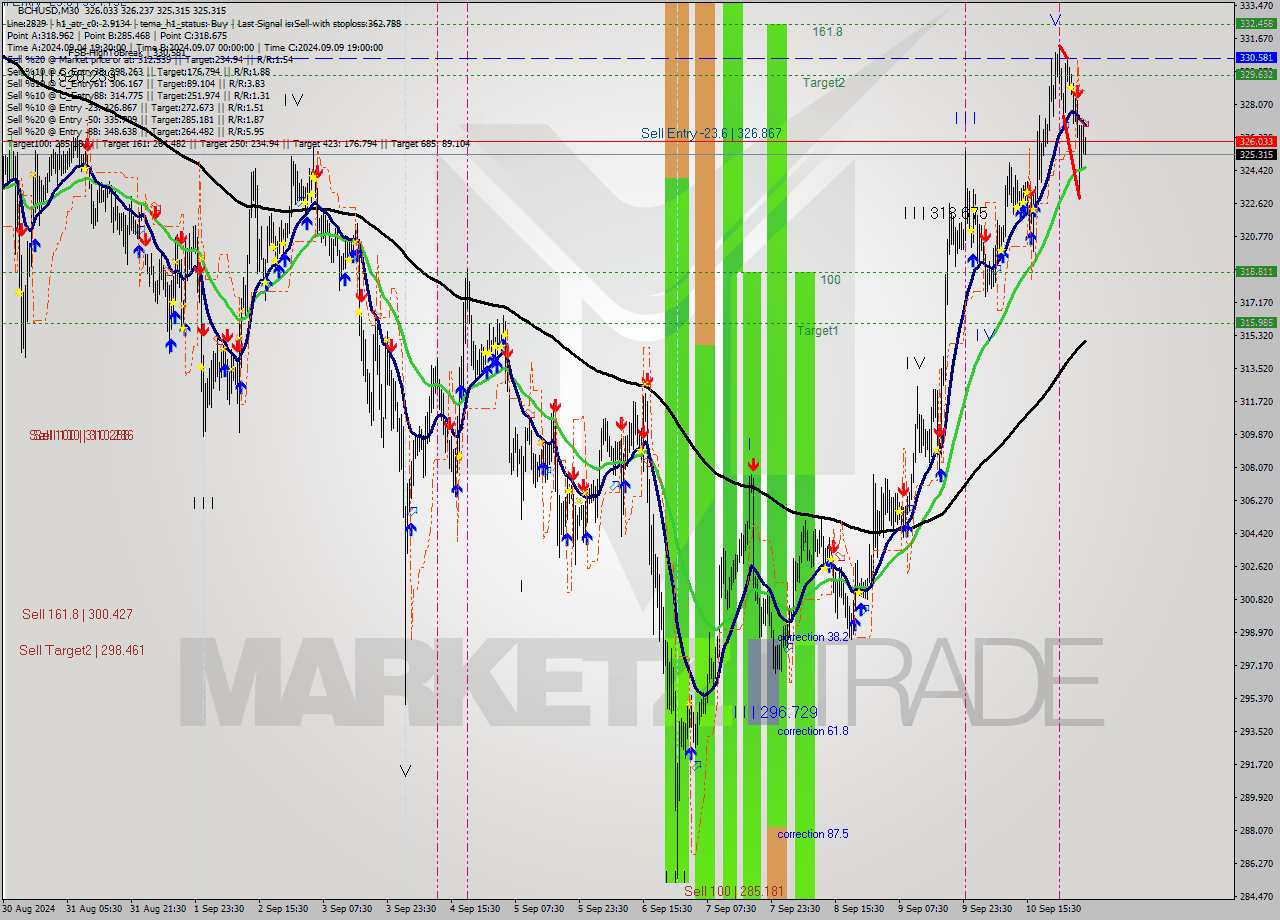The width and height of the screenshot is (1280, 920).
Task: Click the '3 Sep 23:30' time label
Action: click(411, 909)
